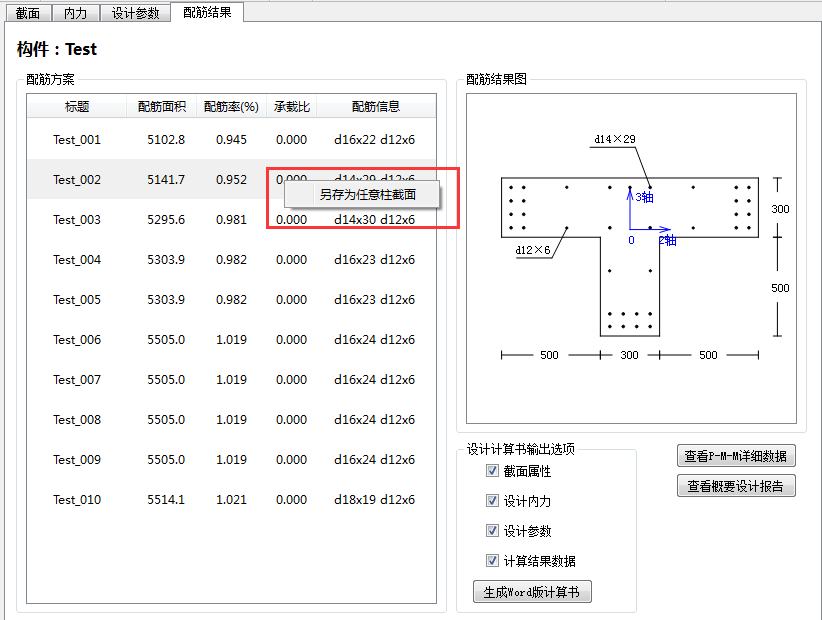Toggle the 设计内力 checkbox

492,501
